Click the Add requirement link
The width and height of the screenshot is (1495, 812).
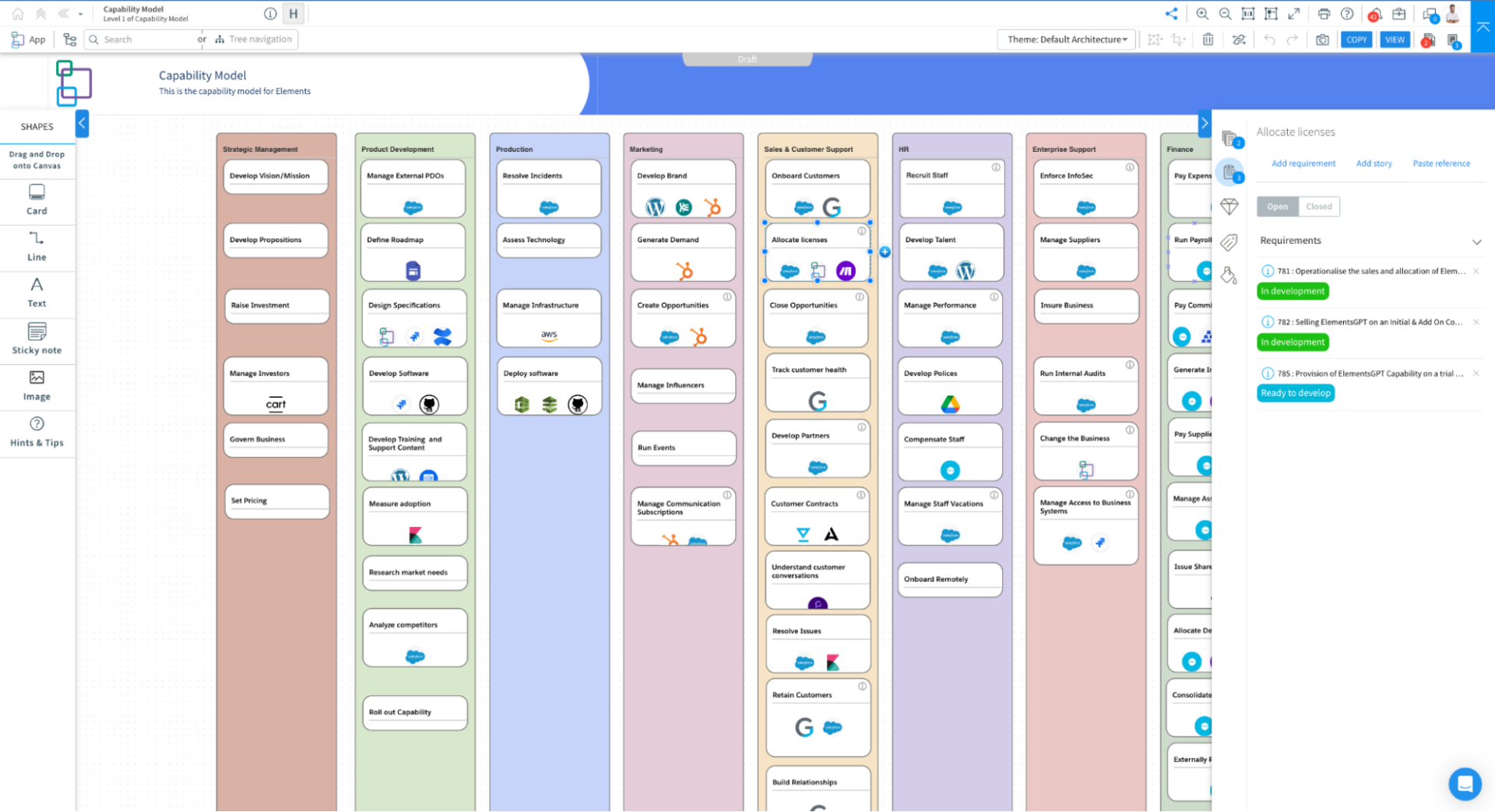click(1303, 163)
